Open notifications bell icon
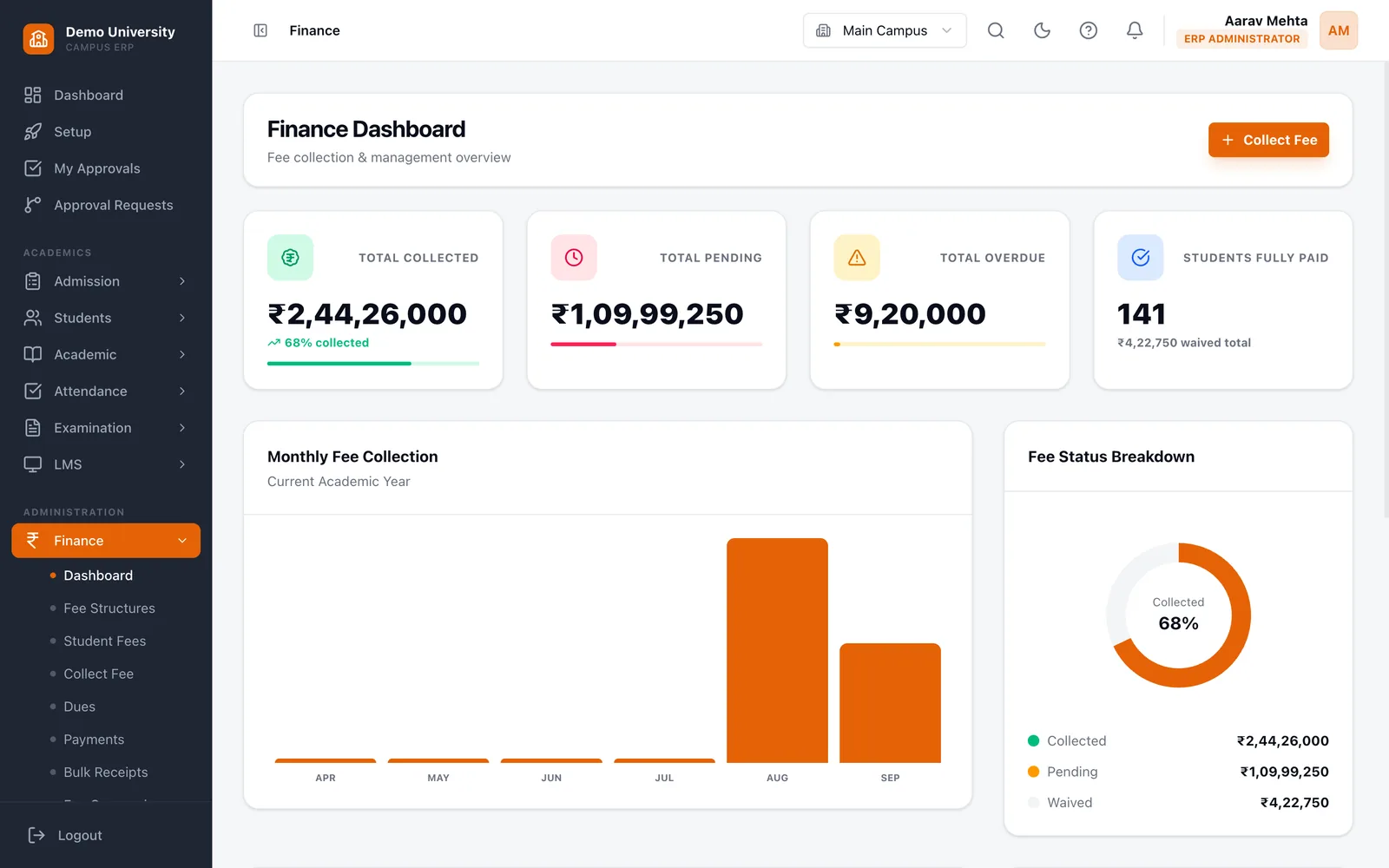 click(1135, 30)
